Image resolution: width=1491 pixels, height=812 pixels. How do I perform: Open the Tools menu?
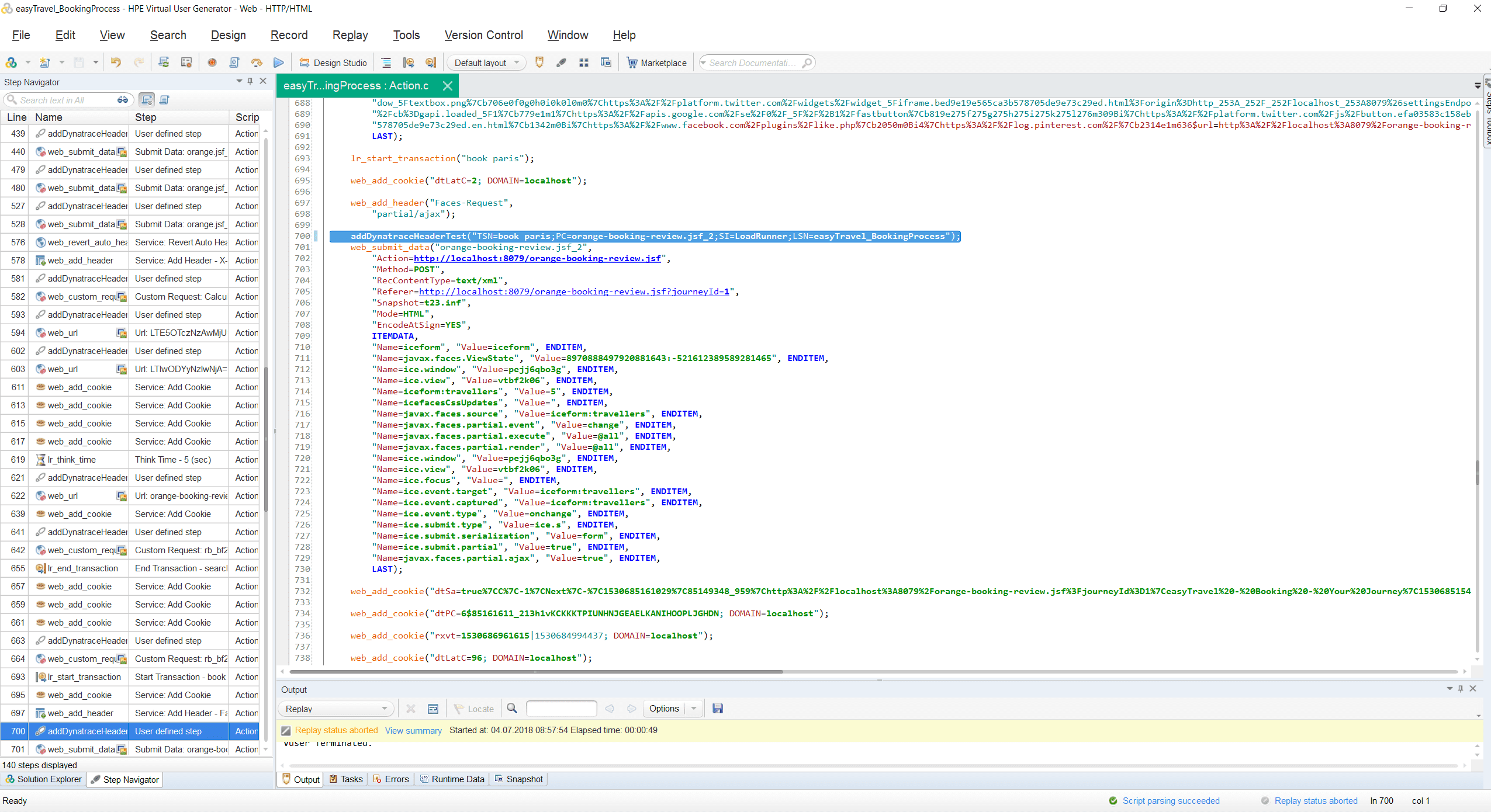click(x=406, y=35)
